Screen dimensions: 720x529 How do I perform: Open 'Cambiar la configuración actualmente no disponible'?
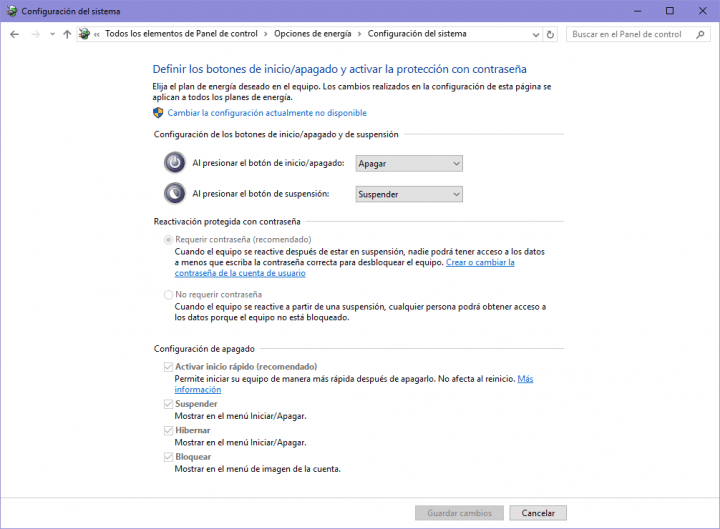[x=267, y=113]
